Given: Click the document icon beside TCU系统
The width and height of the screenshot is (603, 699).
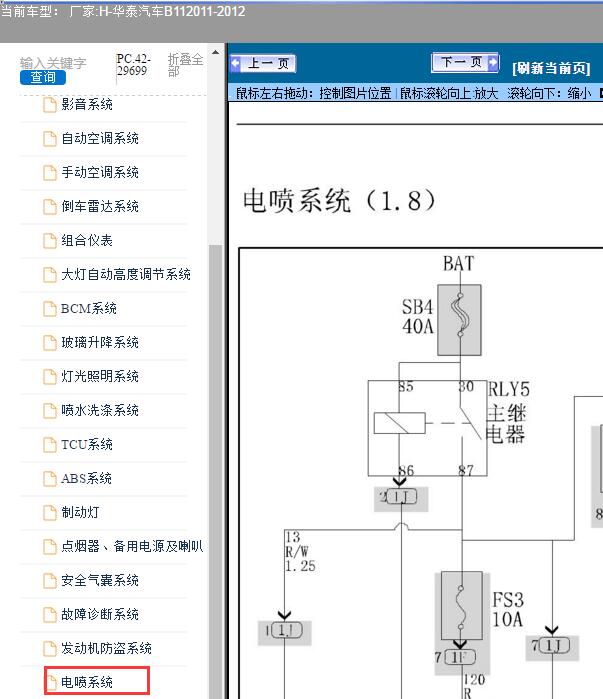Looking at the screenshot, I should pos(50,444).
